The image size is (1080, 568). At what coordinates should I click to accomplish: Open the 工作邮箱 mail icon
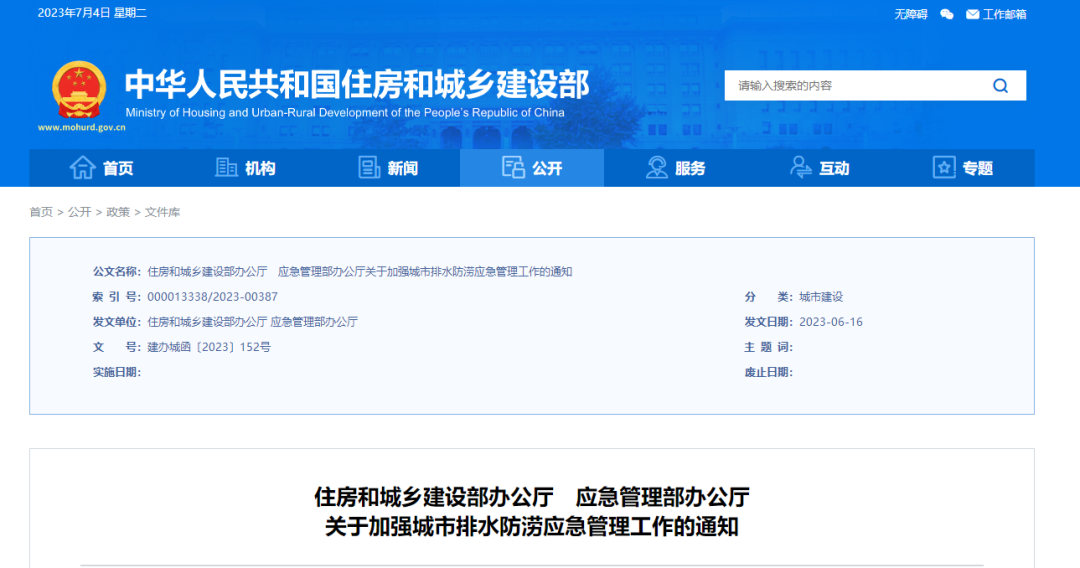[x=972, y=14]
